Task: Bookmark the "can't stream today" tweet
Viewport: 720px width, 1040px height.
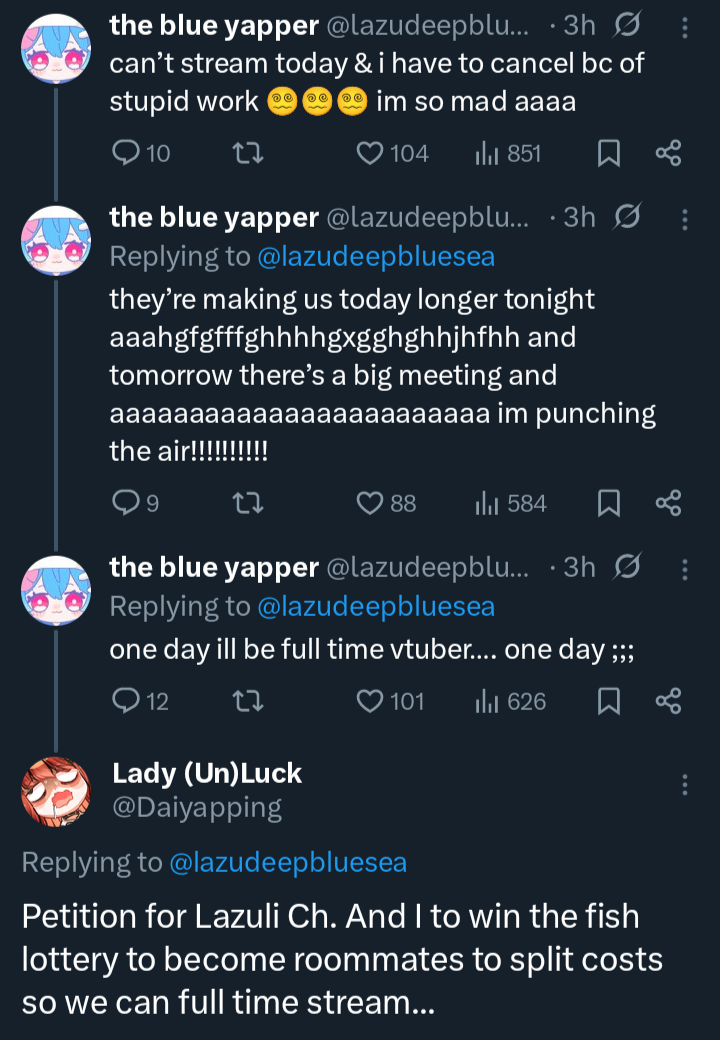Action: click(609, 153)
